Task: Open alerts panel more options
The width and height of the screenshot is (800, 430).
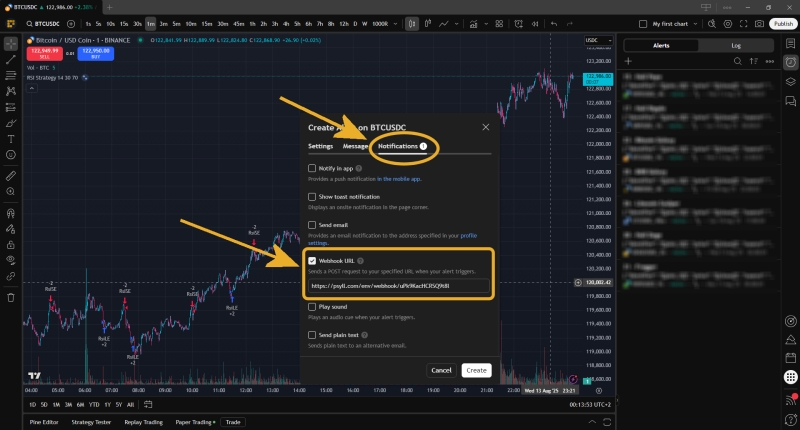Action: (769, 61)
